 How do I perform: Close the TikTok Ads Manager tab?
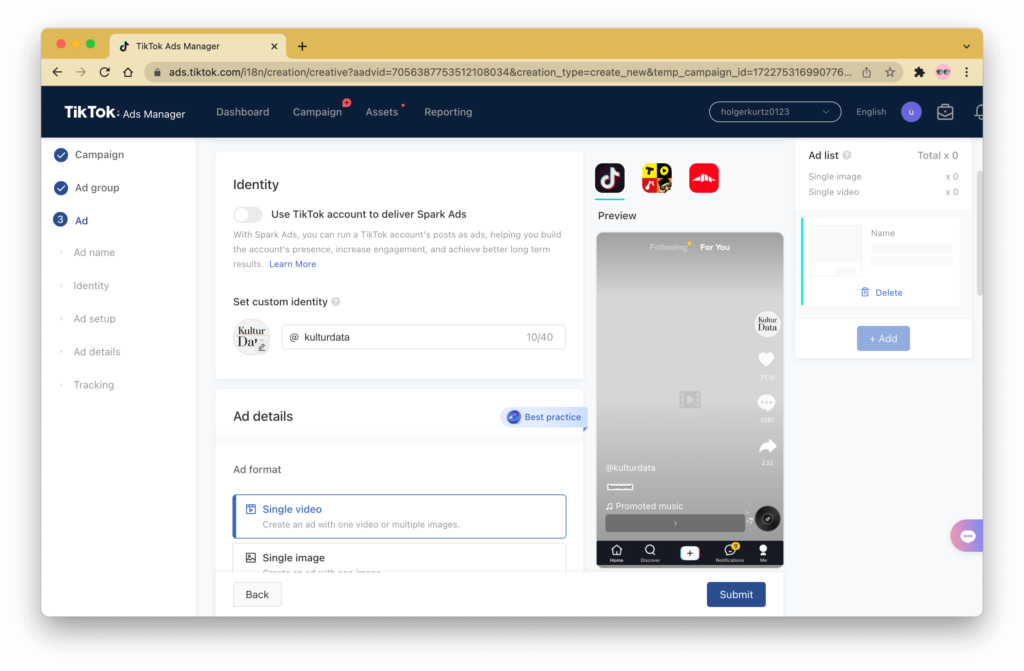274,46
